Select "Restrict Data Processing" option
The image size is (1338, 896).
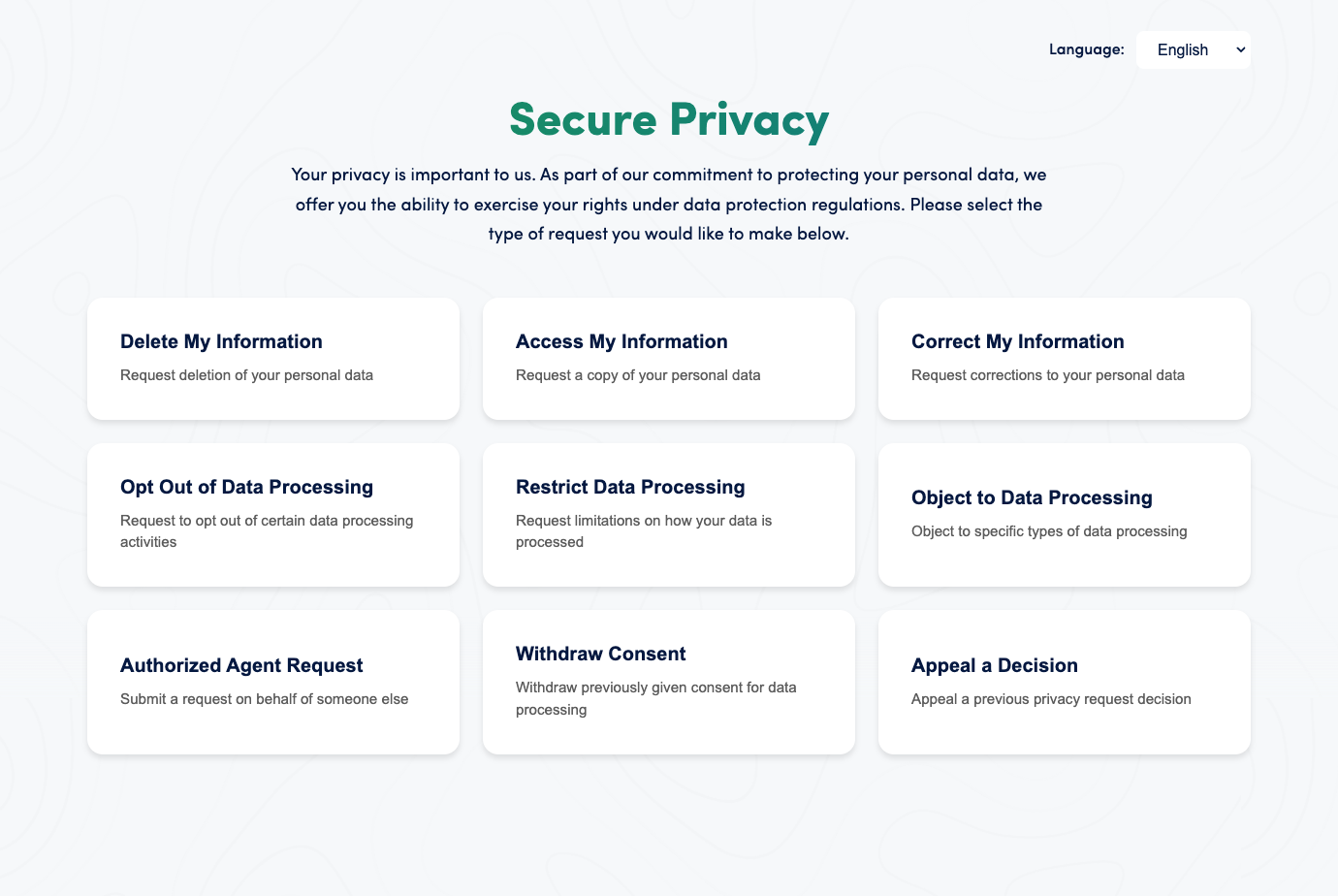point(668,515)
